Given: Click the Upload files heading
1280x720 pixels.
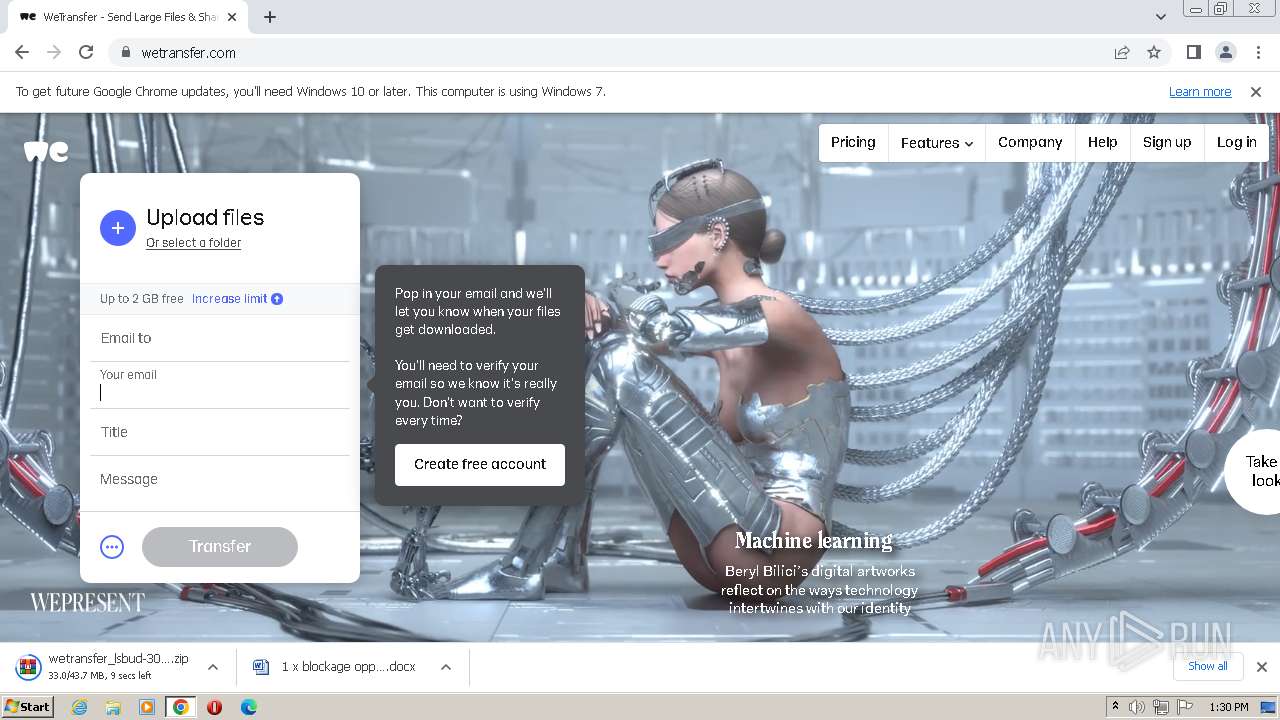Looking at the screenshot, I should [205, 218].
